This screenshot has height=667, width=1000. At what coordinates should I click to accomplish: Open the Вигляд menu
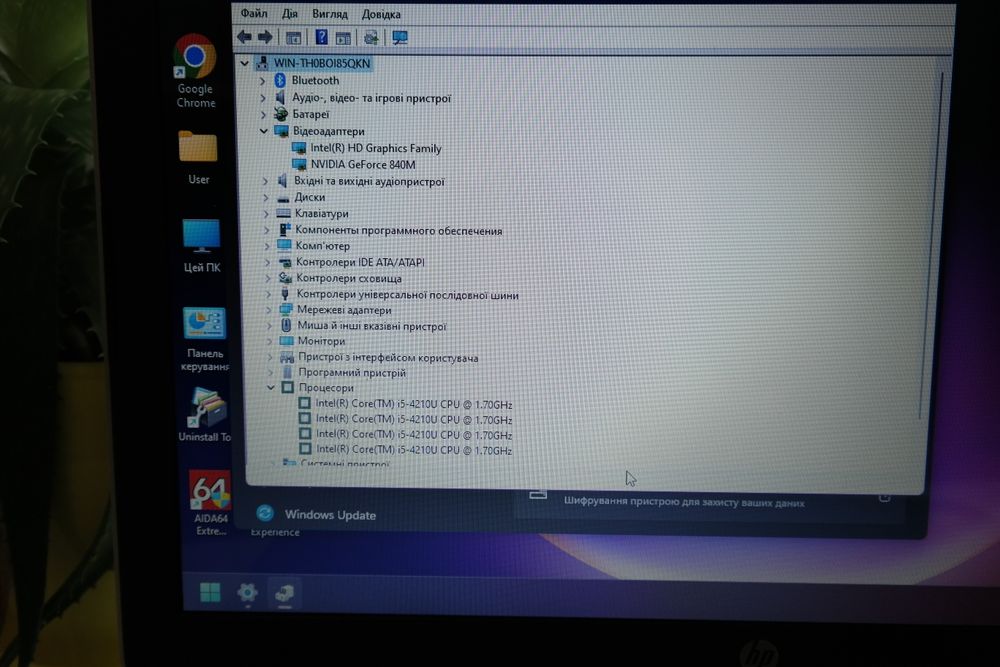(330, 14)
